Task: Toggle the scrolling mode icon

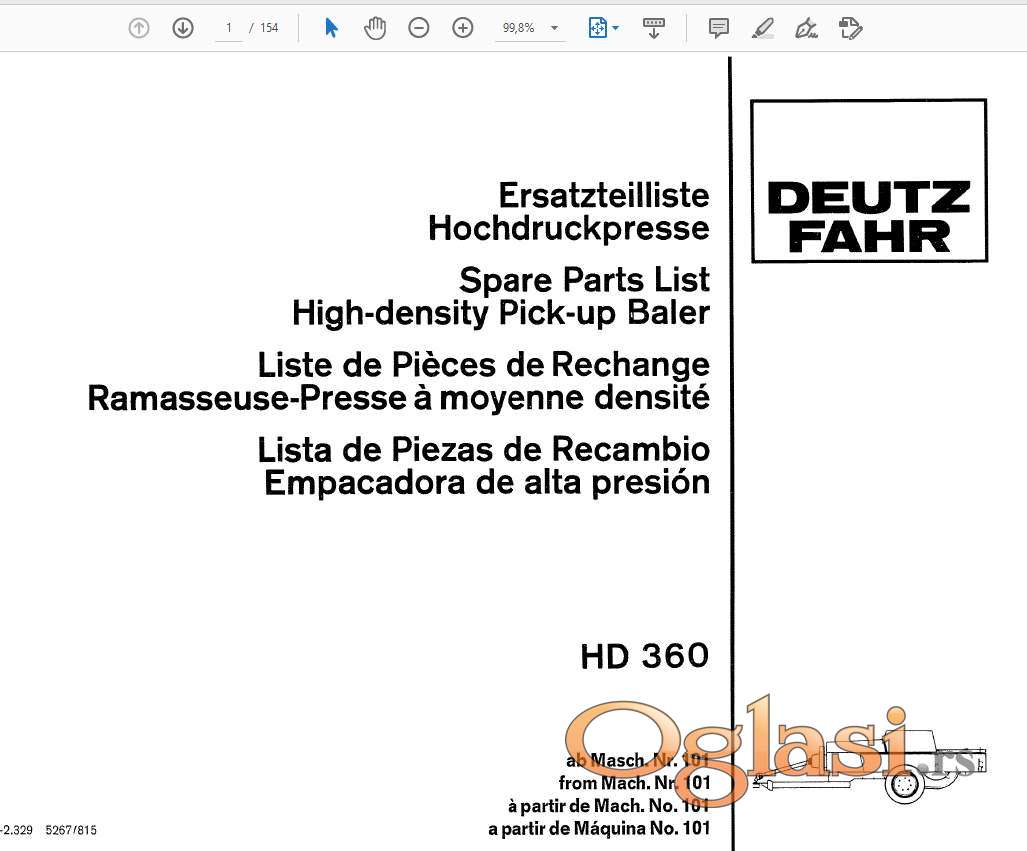Action: coord(654,28)
